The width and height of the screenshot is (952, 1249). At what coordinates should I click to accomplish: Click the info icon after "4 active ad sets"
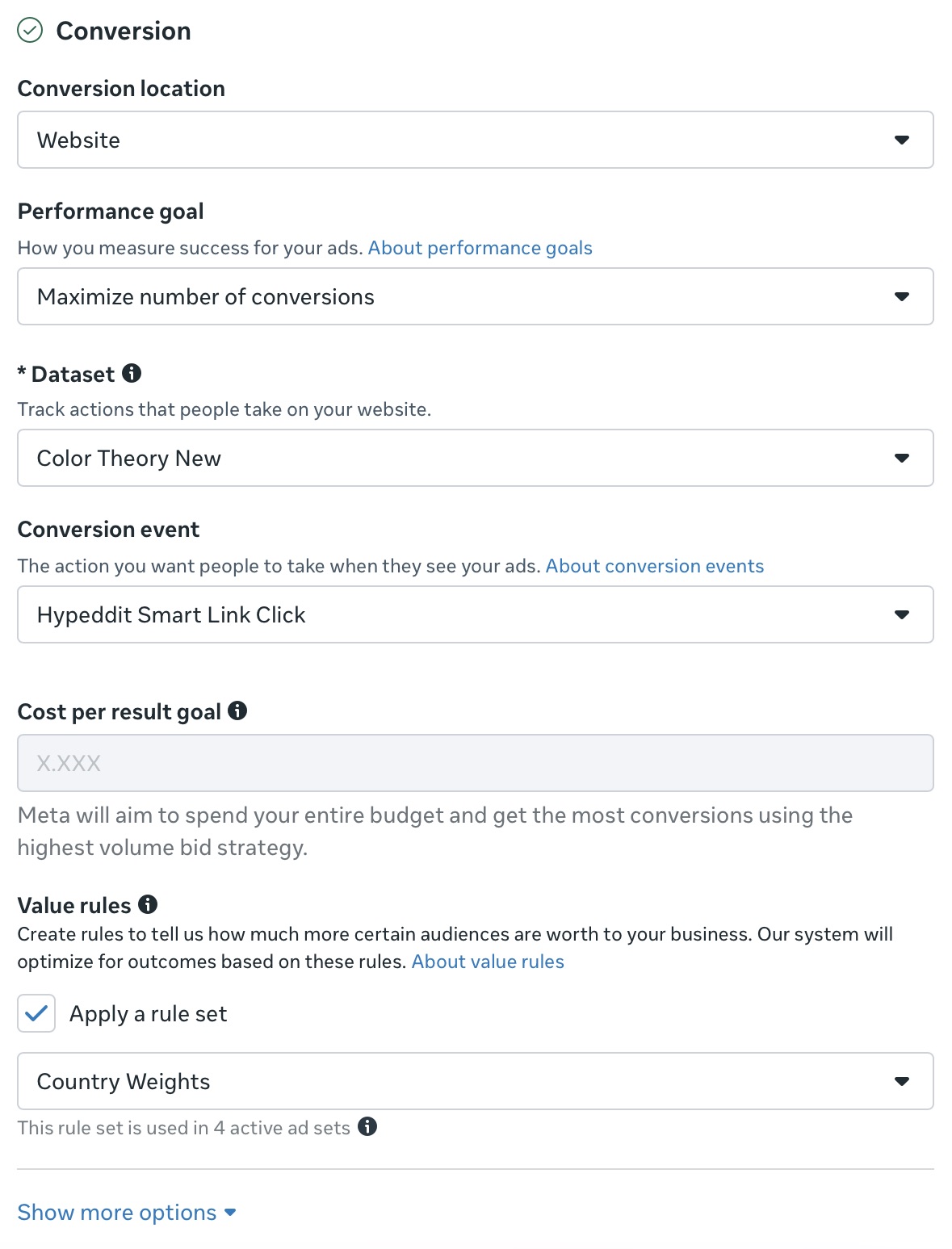pos(368,1127)
